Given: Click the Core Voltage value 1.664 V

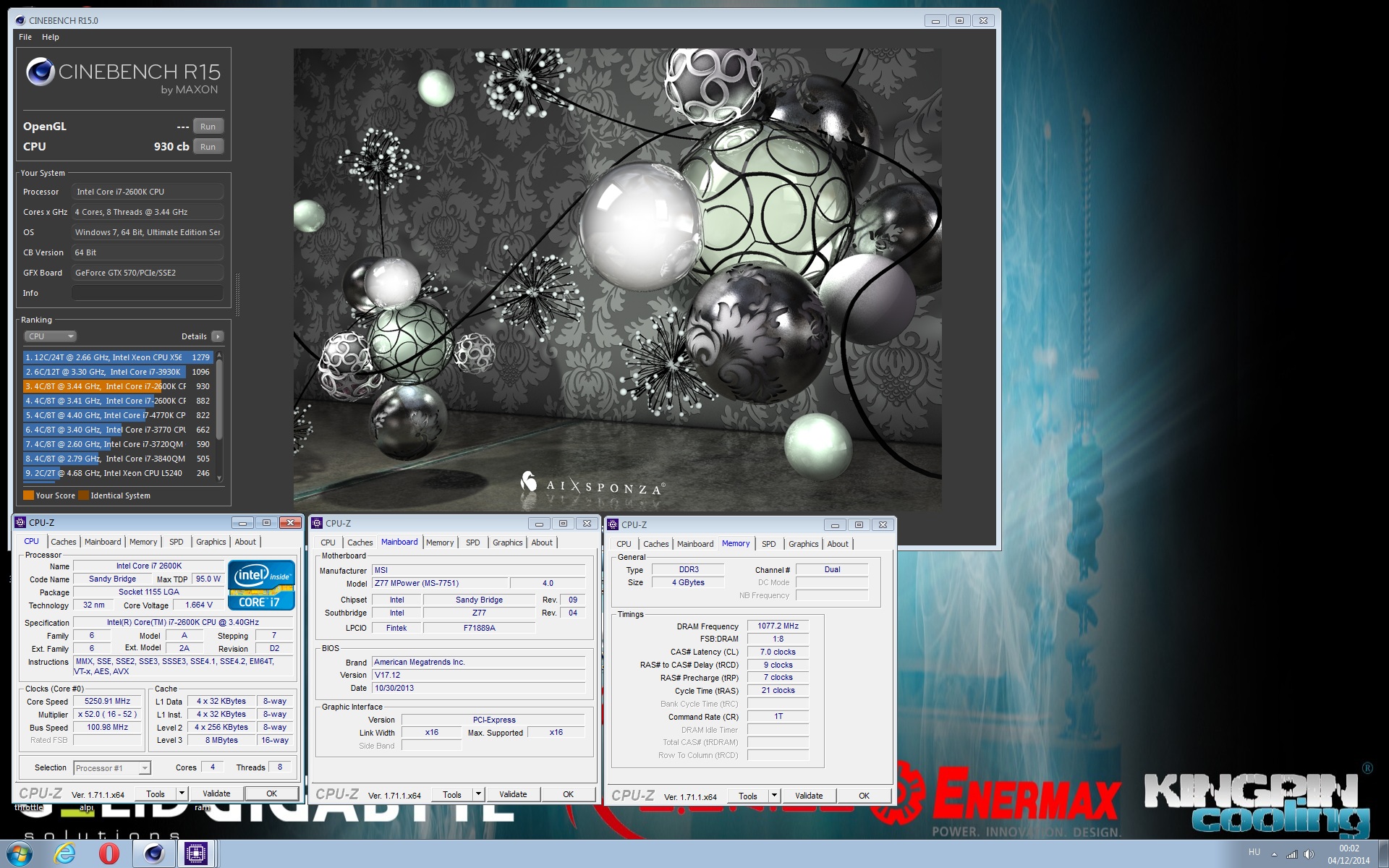Looking at the screenshot, I should click(x=199, y=605).
